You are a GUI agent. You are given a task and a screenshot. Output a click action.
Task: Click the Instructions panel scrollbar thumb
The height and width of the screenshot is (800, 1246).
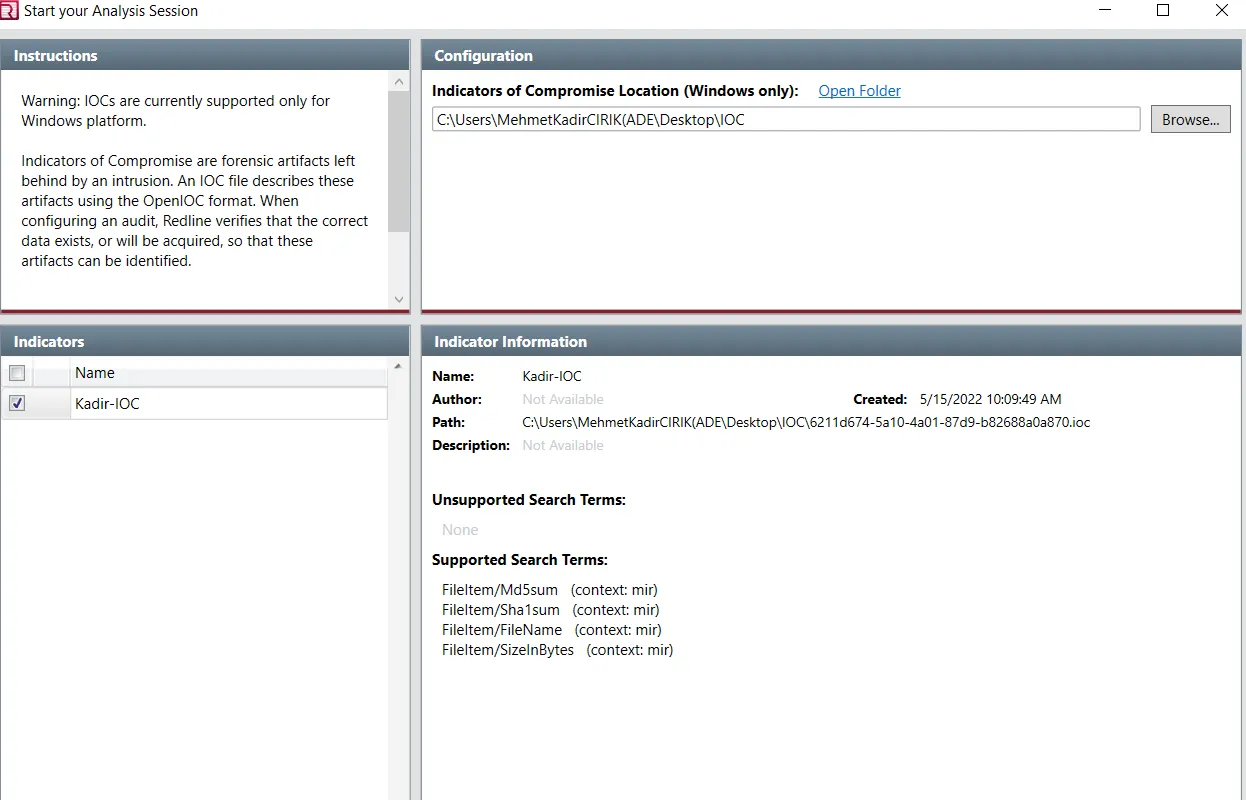399,162
